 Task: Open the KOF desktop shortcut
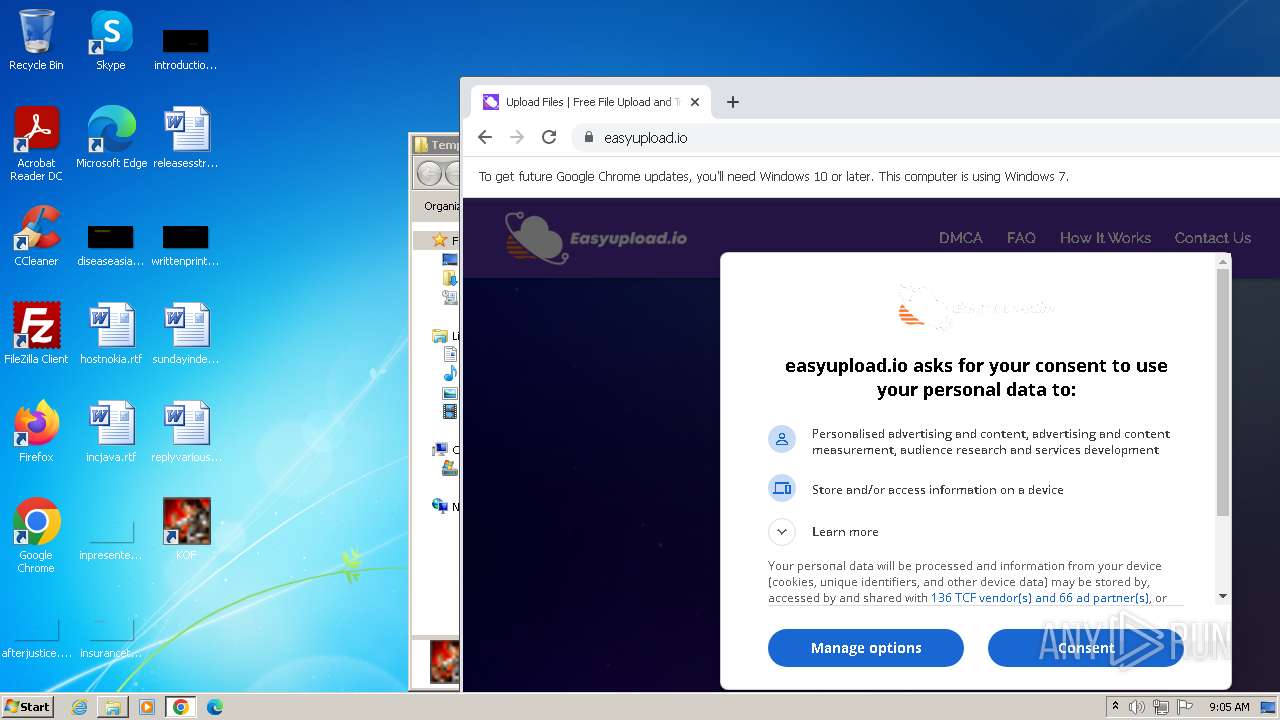coord(187,529)
